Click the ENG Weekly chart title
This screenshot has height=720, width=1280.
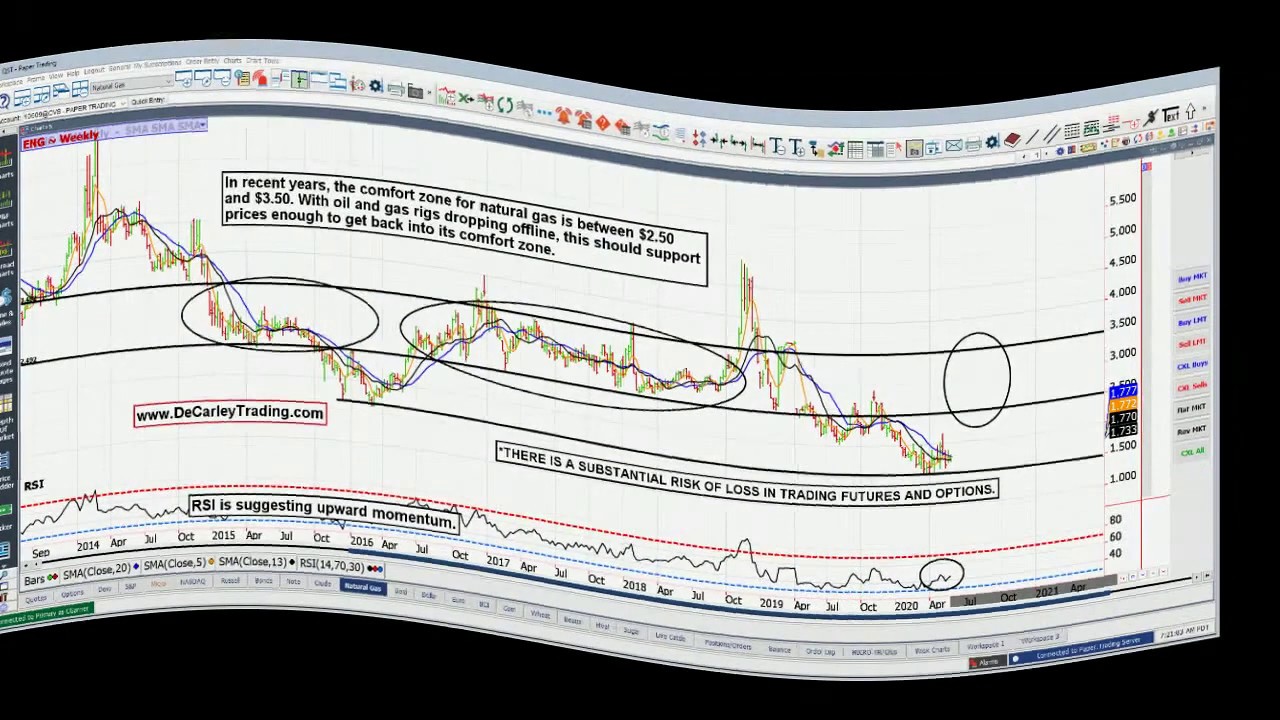[61, 138]
